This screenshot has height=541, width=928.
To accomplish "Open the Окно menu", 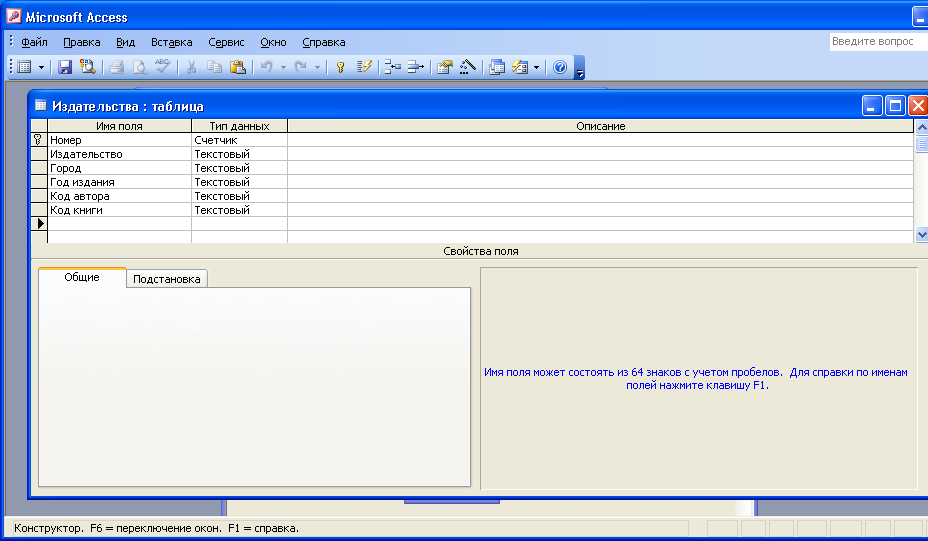I will click(x=273, y=42).
